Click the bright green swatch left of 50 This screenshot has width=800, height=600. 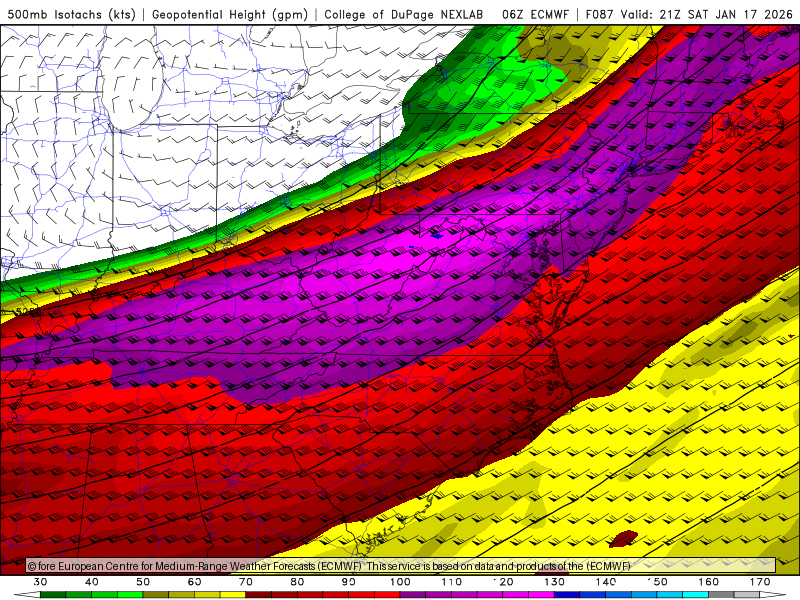(130, 595)
